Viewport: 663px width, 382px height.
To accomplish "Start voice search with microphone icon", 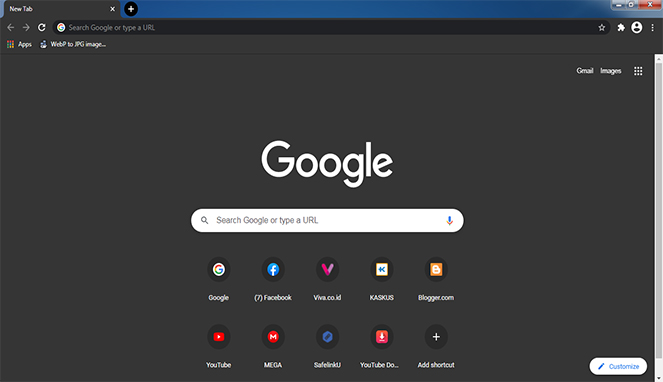I will tap(449, 220).
